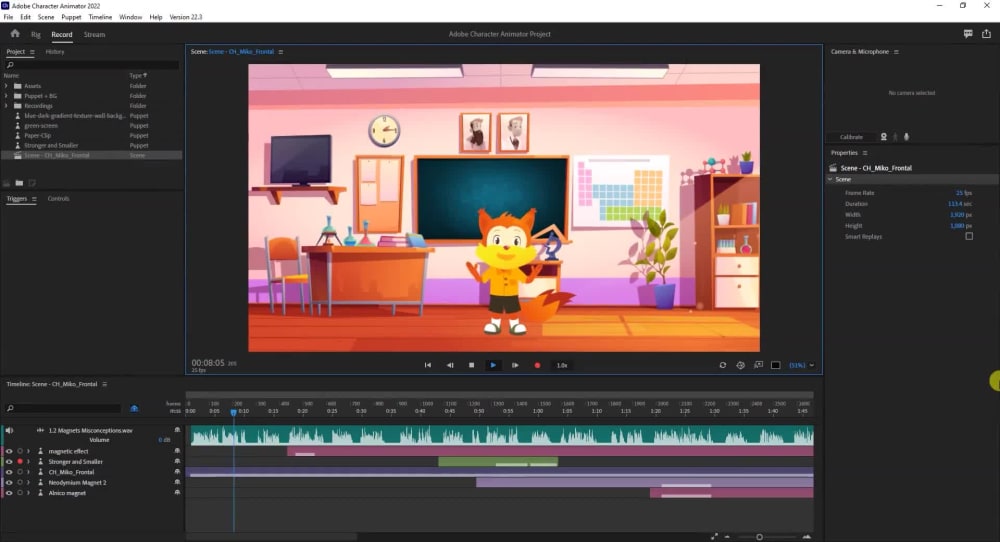Switch to the History tab
The image size is (1000, 542).
55,52
